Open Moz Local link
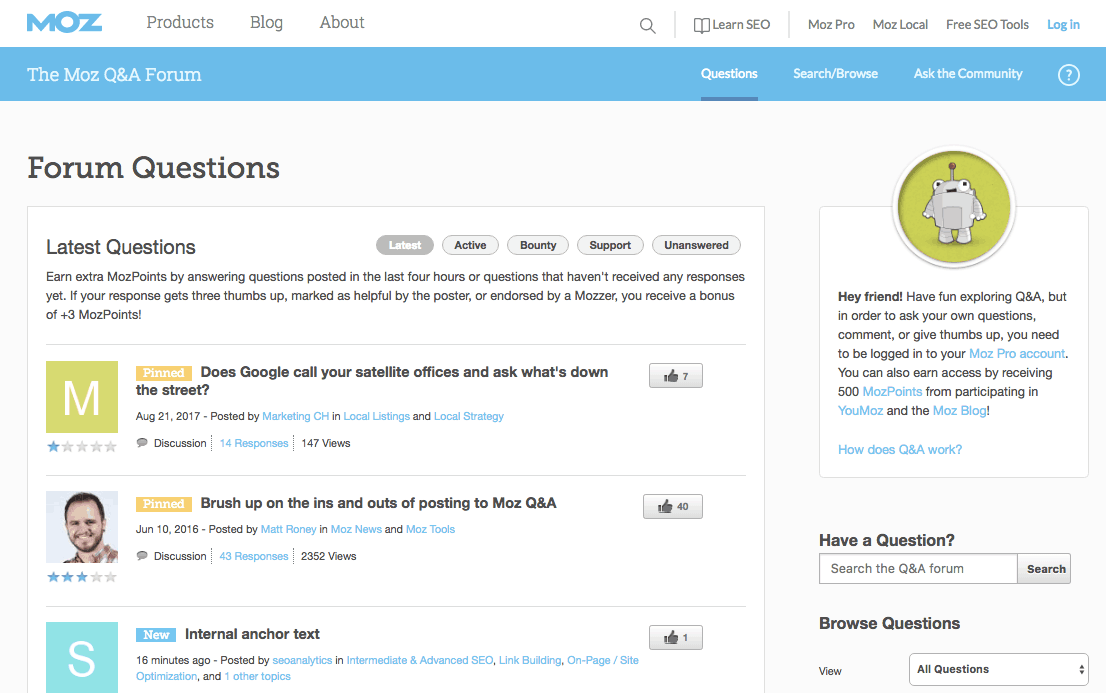 [900, 25]
